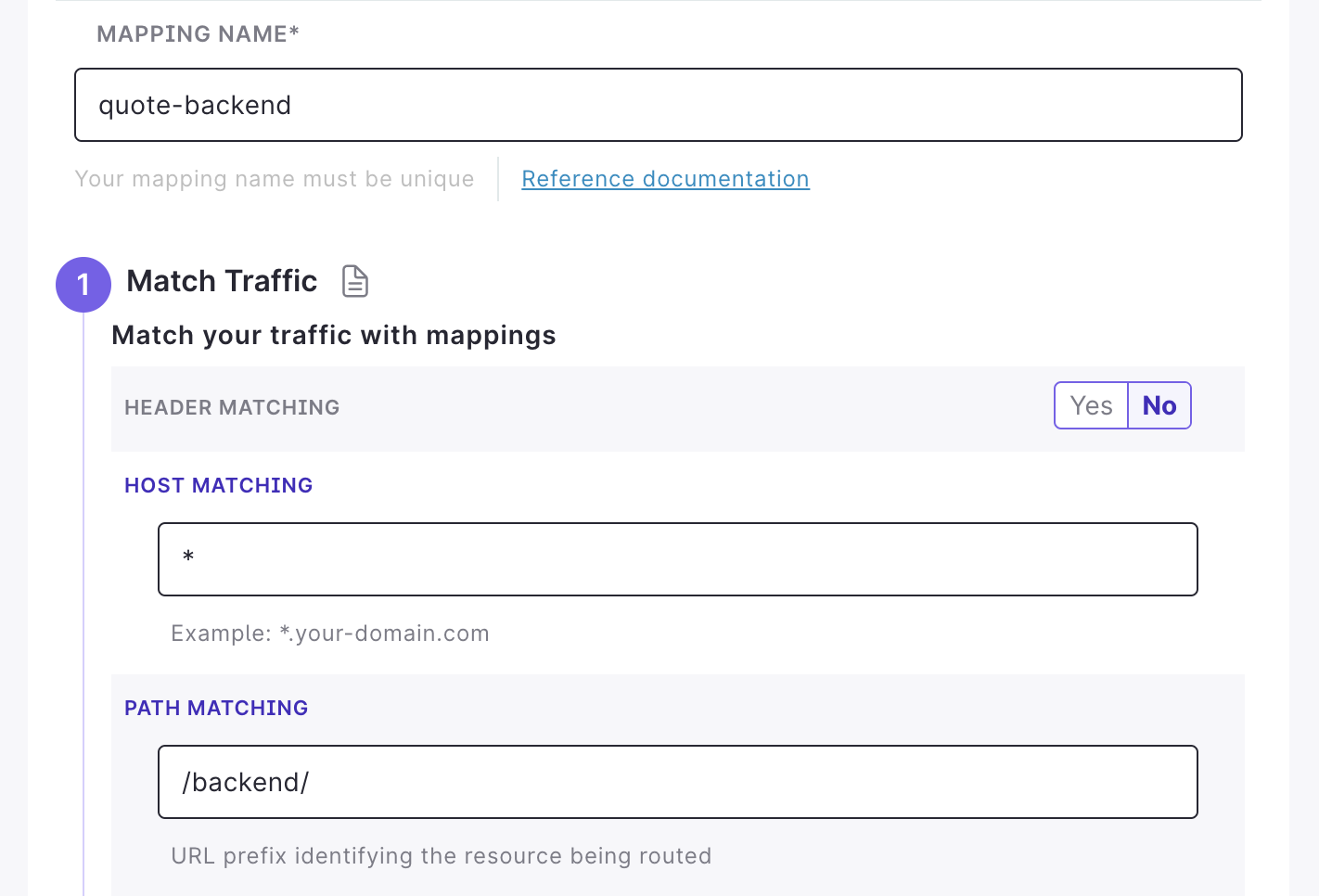Click the mapping name uniqueness hint
The width and height of the screenshot is (1319, 896).
(x=275, y=178)
